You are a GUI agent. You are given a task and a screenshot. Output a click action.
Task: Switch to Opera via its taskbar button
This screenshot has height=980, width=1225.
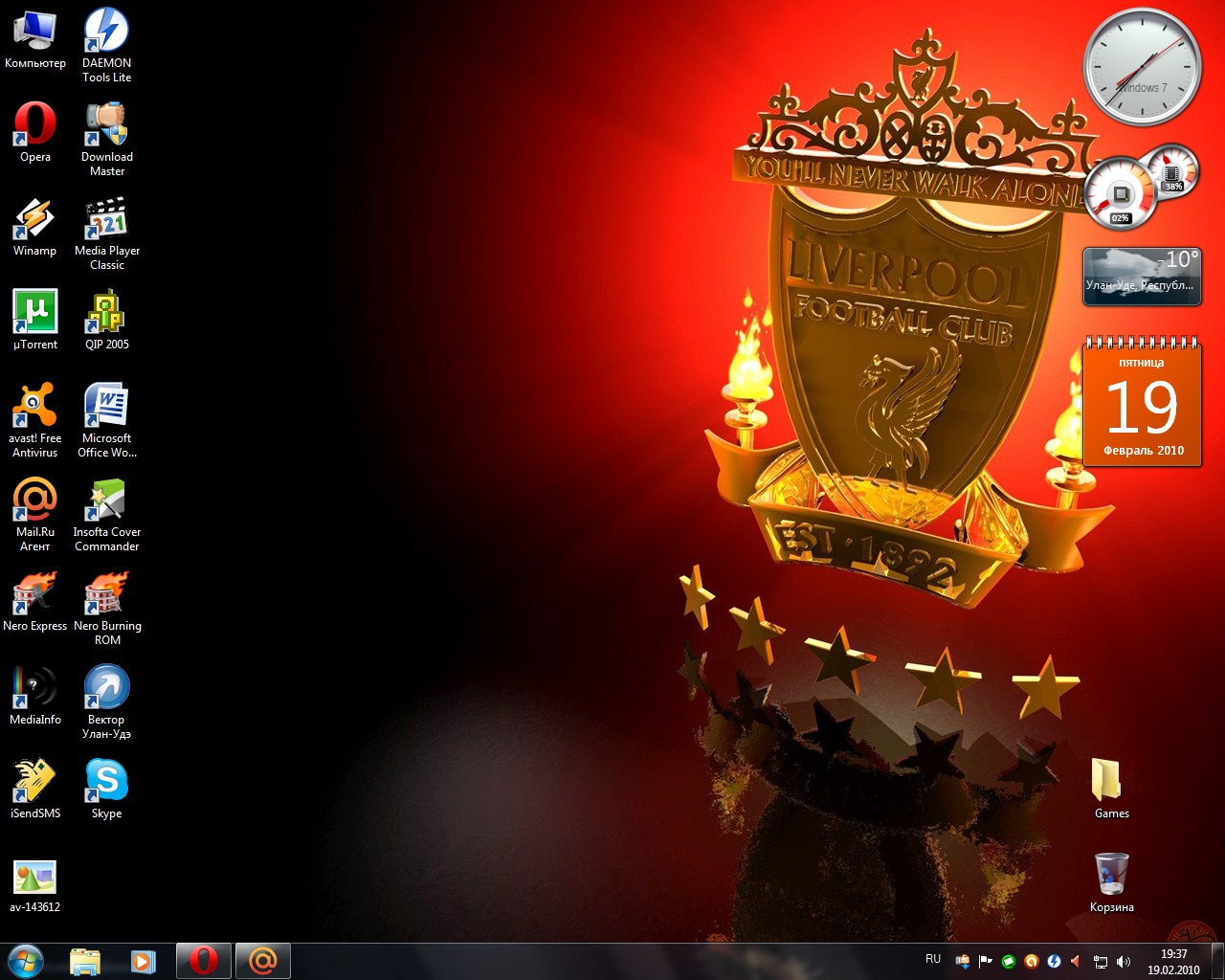(x=203, y=961)
